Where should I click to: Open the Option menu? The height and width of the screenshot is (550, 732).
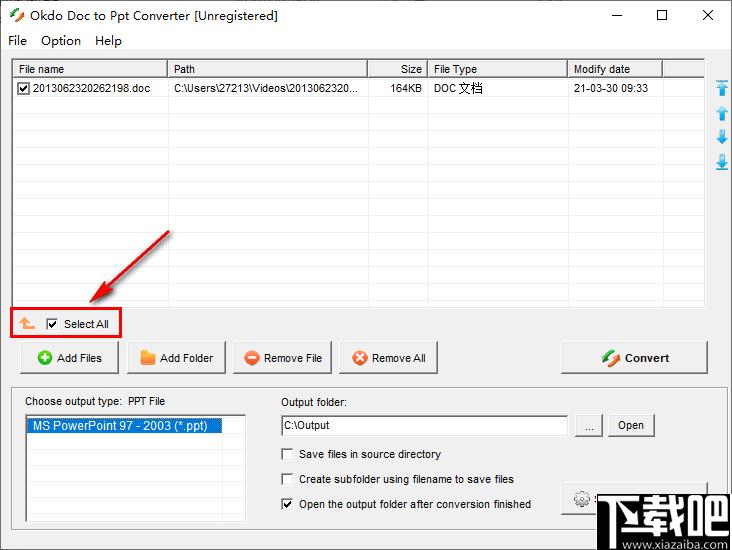pos(61,41)
